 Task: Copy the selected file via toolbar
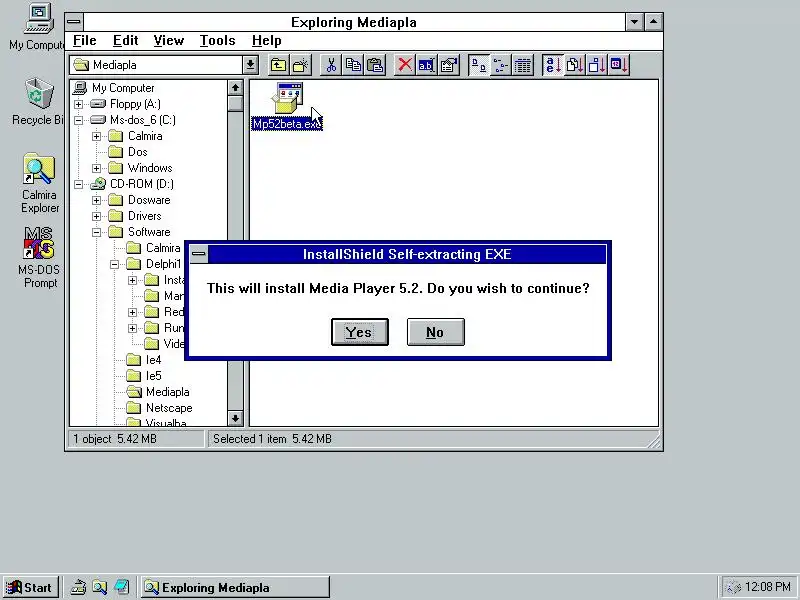[353, 65]
